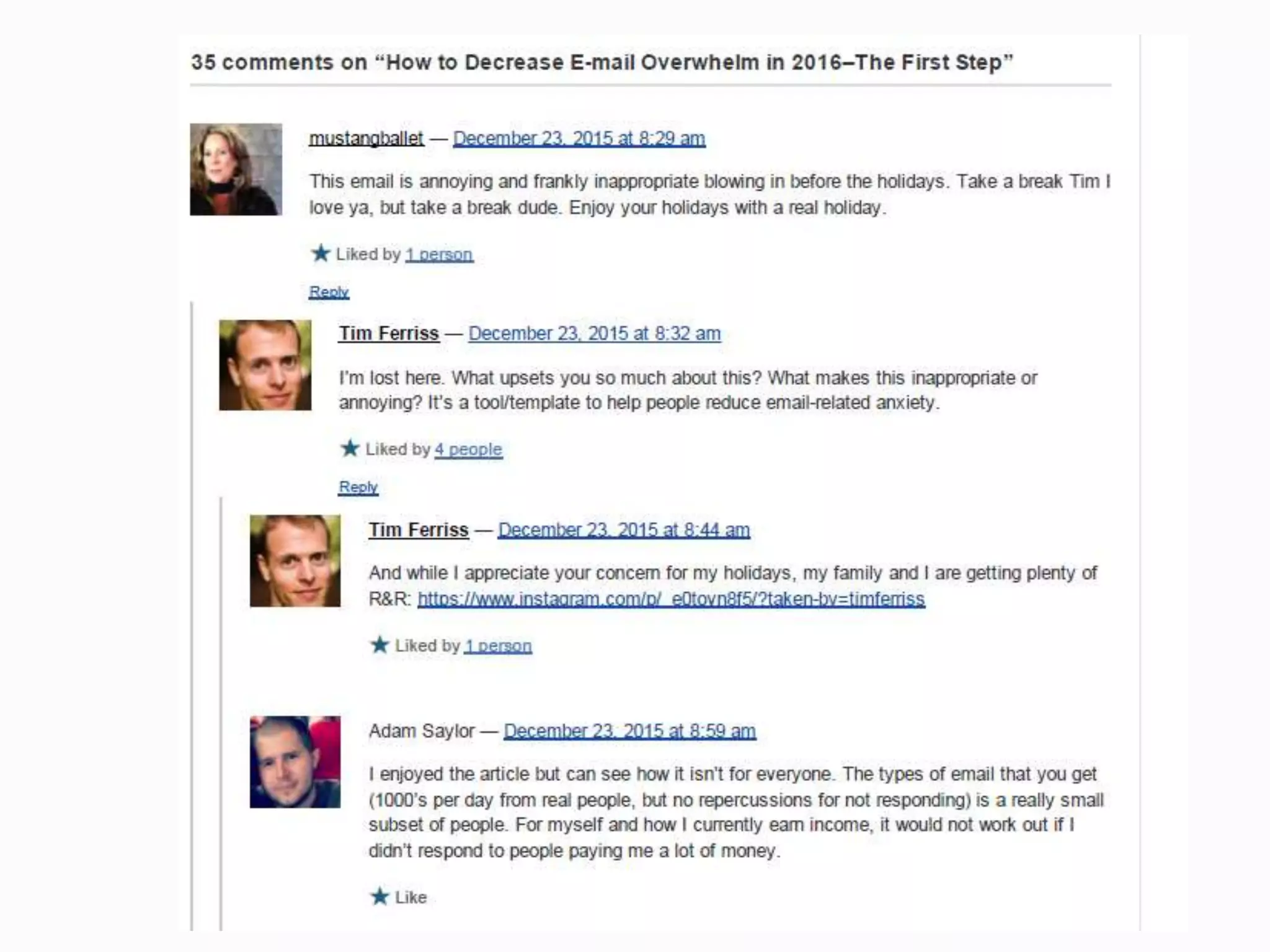Click Tim Ferriss's avatar on the 8:32 am comment
Screen dimensions: 1270x952
tap(265, 365)
